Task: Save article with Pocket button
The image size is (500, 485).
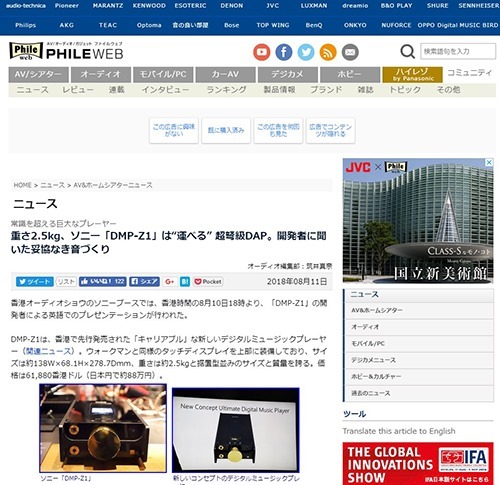Action: [208, 282]
